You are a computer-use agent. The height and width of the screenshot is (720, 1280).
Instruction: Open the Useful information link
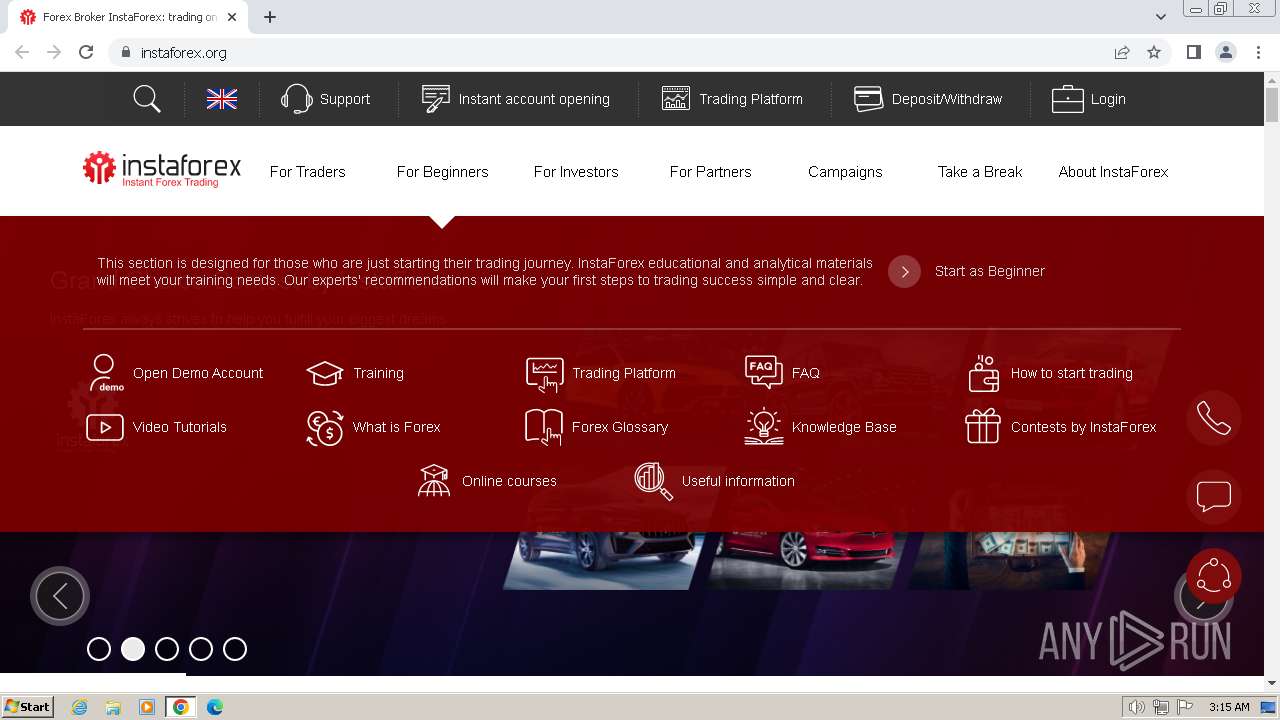pyautogui.click(x=738, y=481)
